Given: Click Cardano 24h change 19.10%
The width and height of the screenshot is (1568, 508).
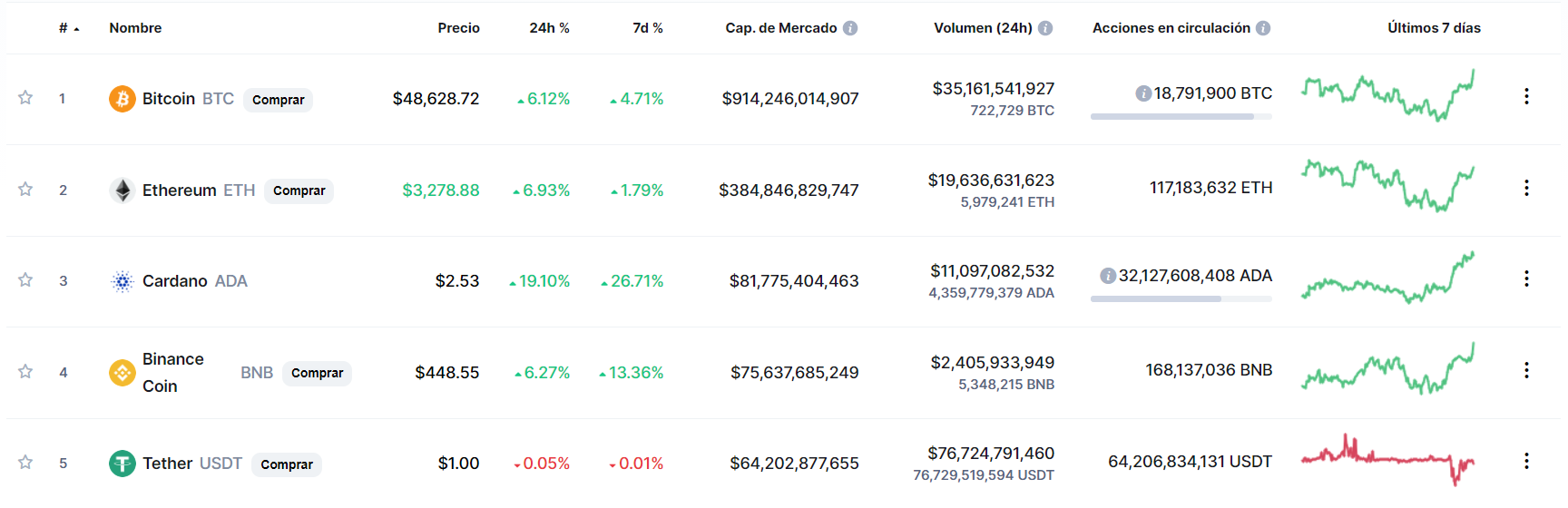Looking at the screenshot, I should pyautogui.click(x=540, y=281).
